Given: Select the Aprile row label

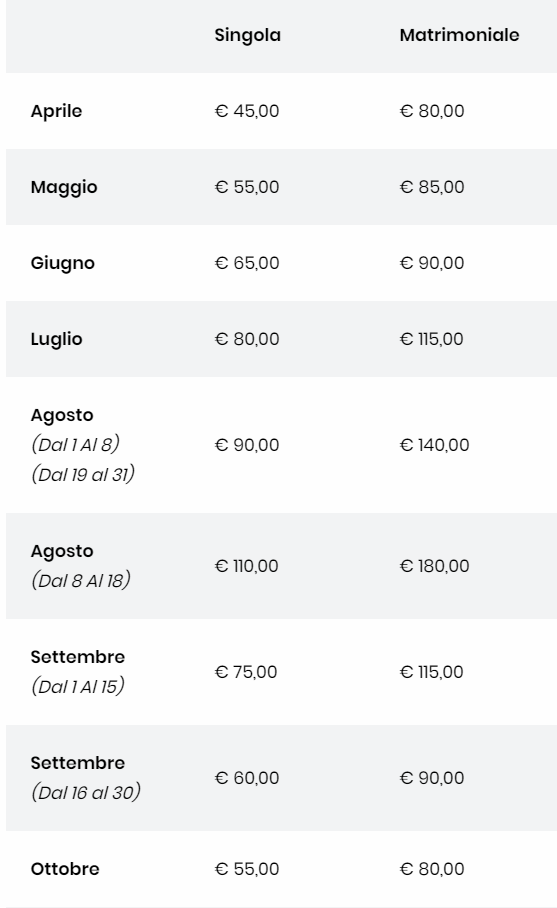Looking at the screenshot, I should [56, 111].
